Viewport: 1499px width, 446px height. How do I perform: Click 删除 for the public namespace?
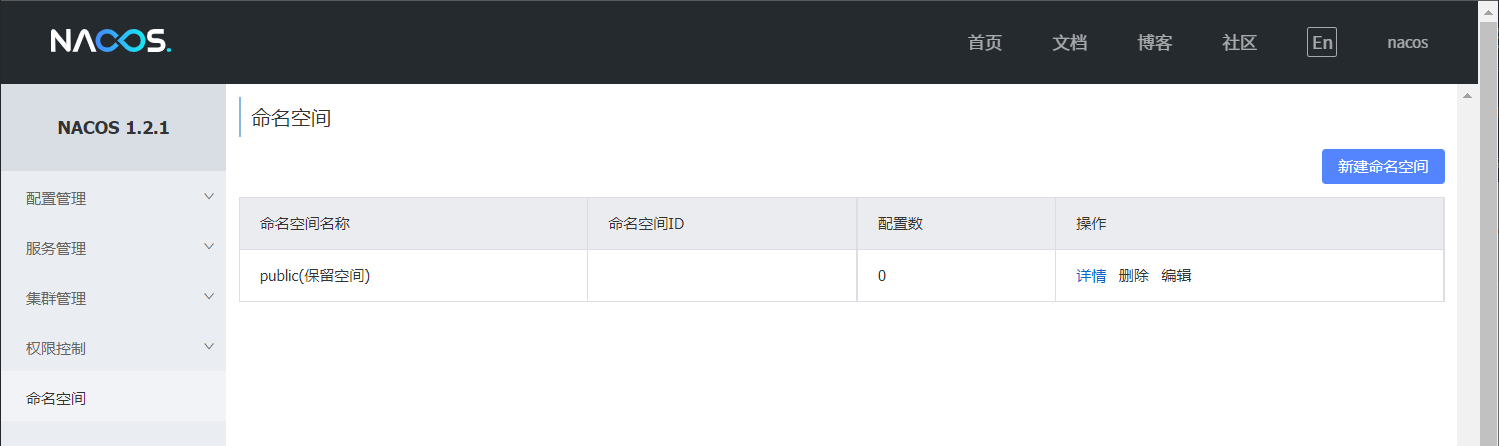[x=1133, y=276]
